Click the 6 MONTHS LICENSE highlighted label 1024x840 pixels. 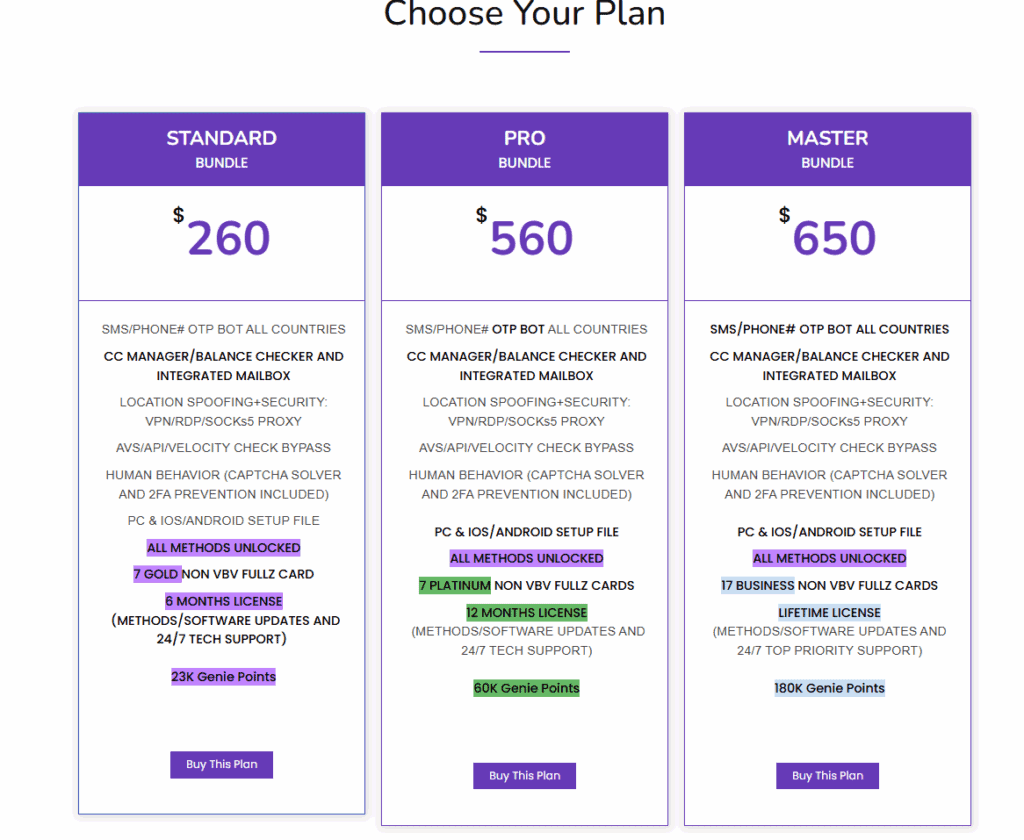[224, 601]
